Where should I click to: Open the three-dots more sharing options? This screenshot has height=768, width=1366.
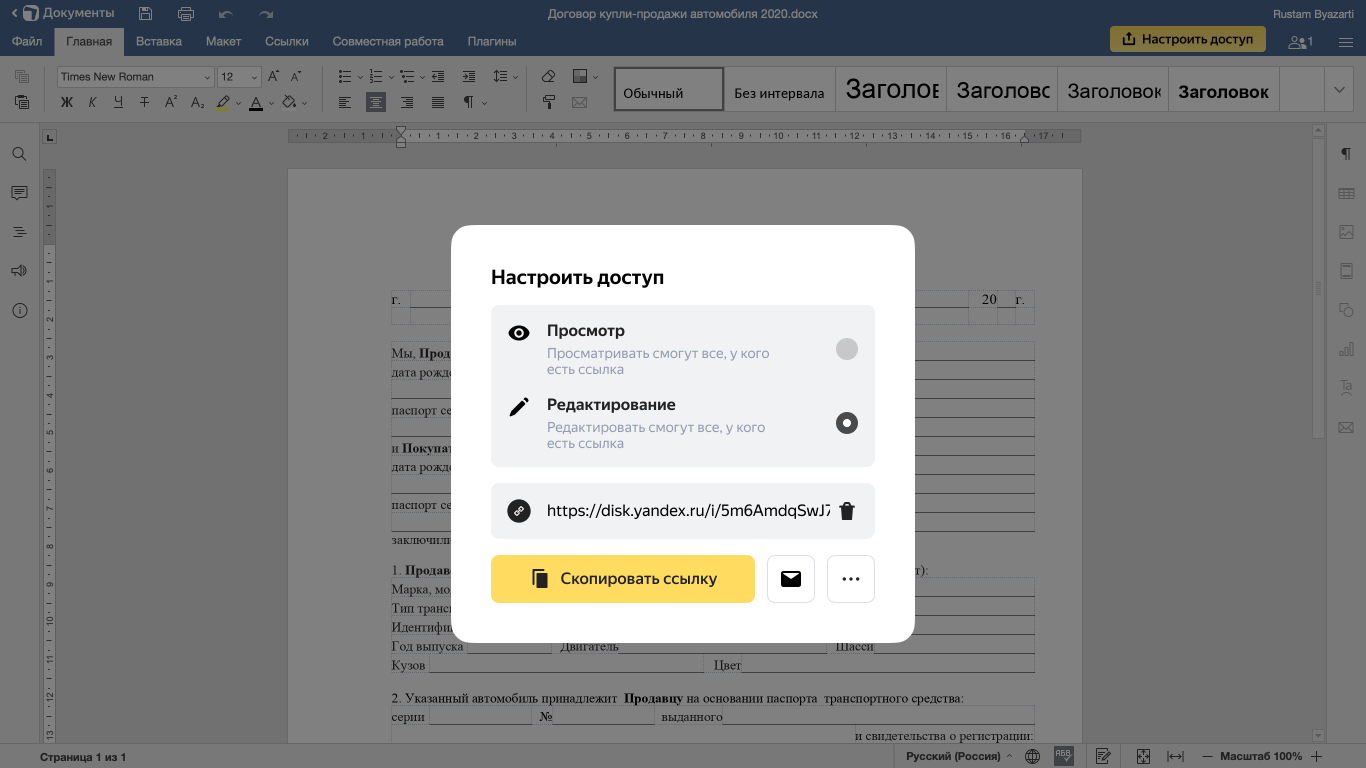click(851, 579)
